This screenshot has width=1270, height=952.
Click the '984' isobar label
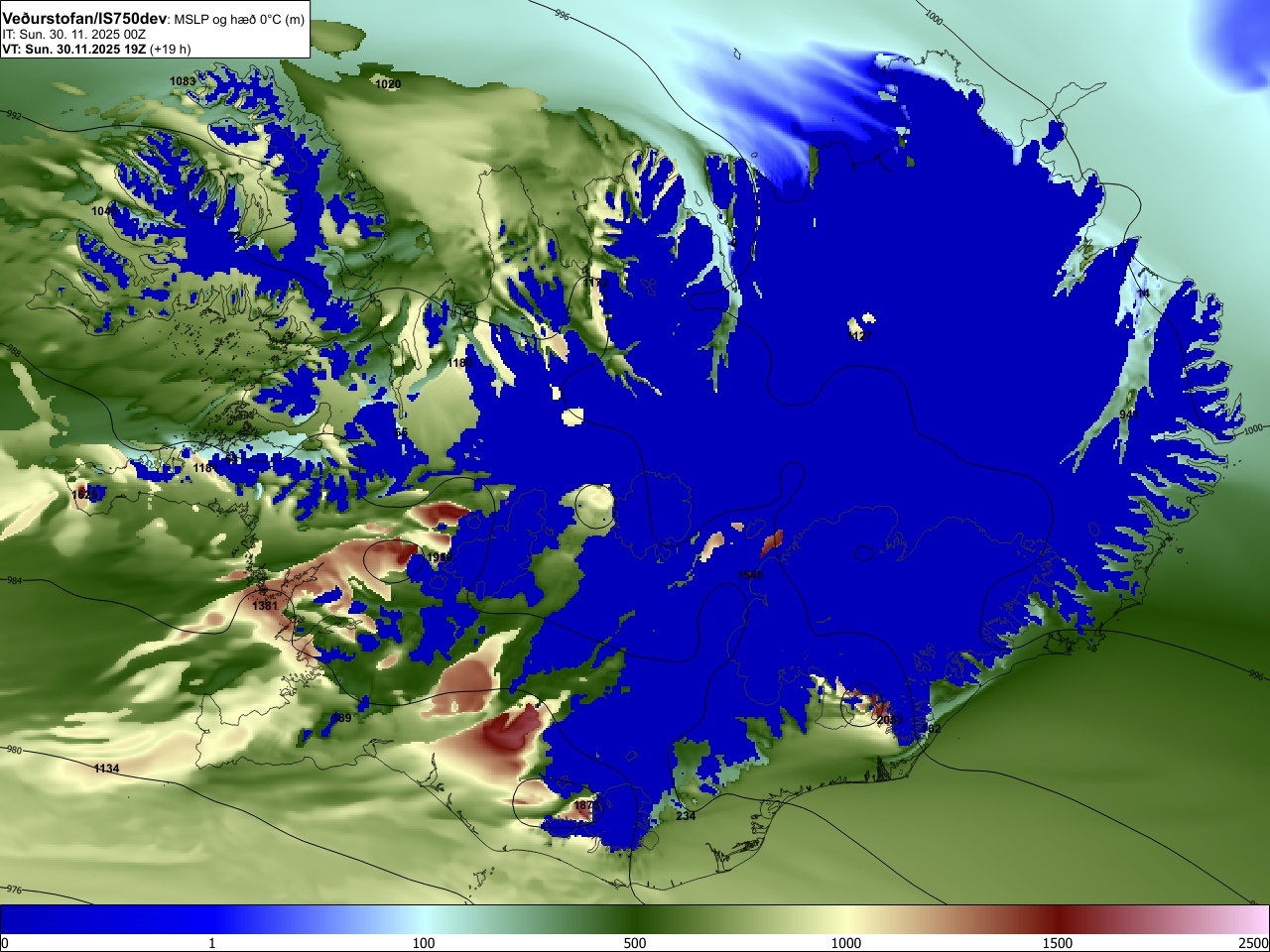pos(13,580)
